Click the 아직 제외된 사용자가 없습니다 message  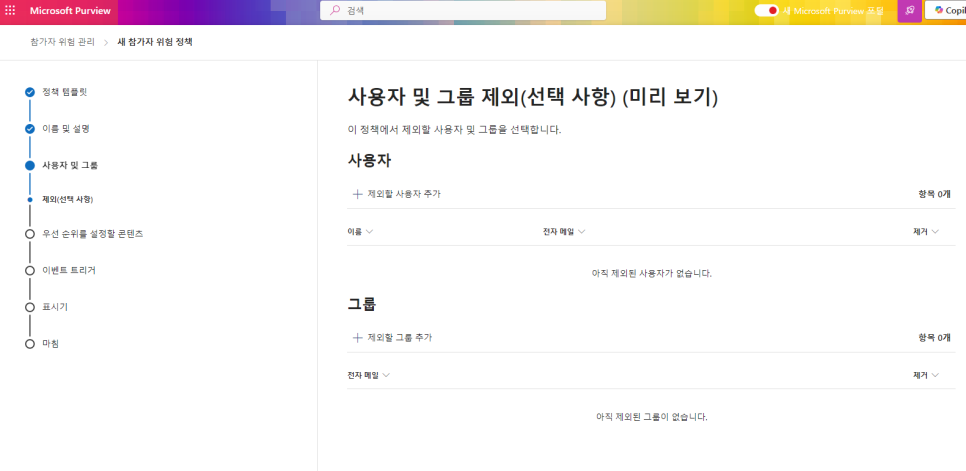(652, 273)
